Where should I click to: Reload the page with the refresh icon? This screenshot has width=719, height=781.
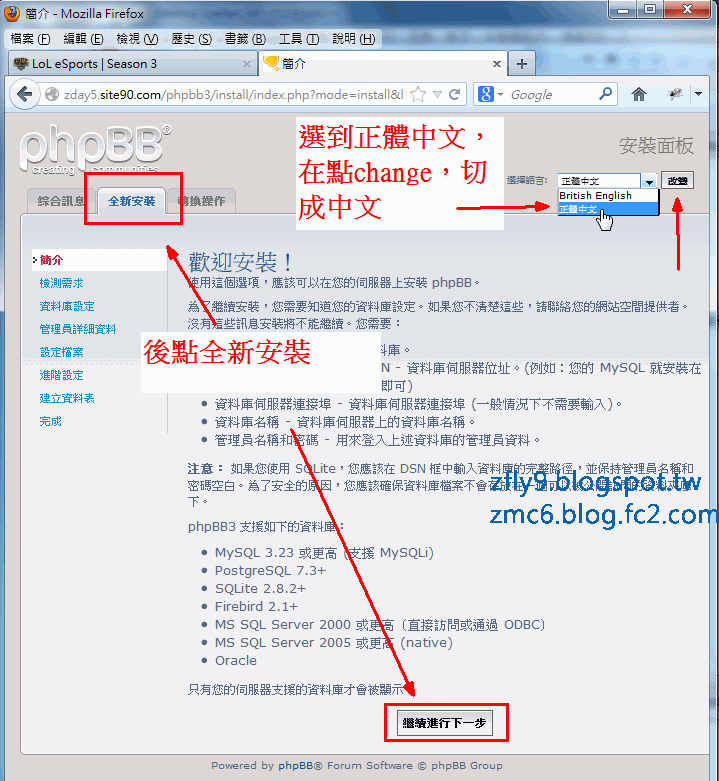click(454, 94)
